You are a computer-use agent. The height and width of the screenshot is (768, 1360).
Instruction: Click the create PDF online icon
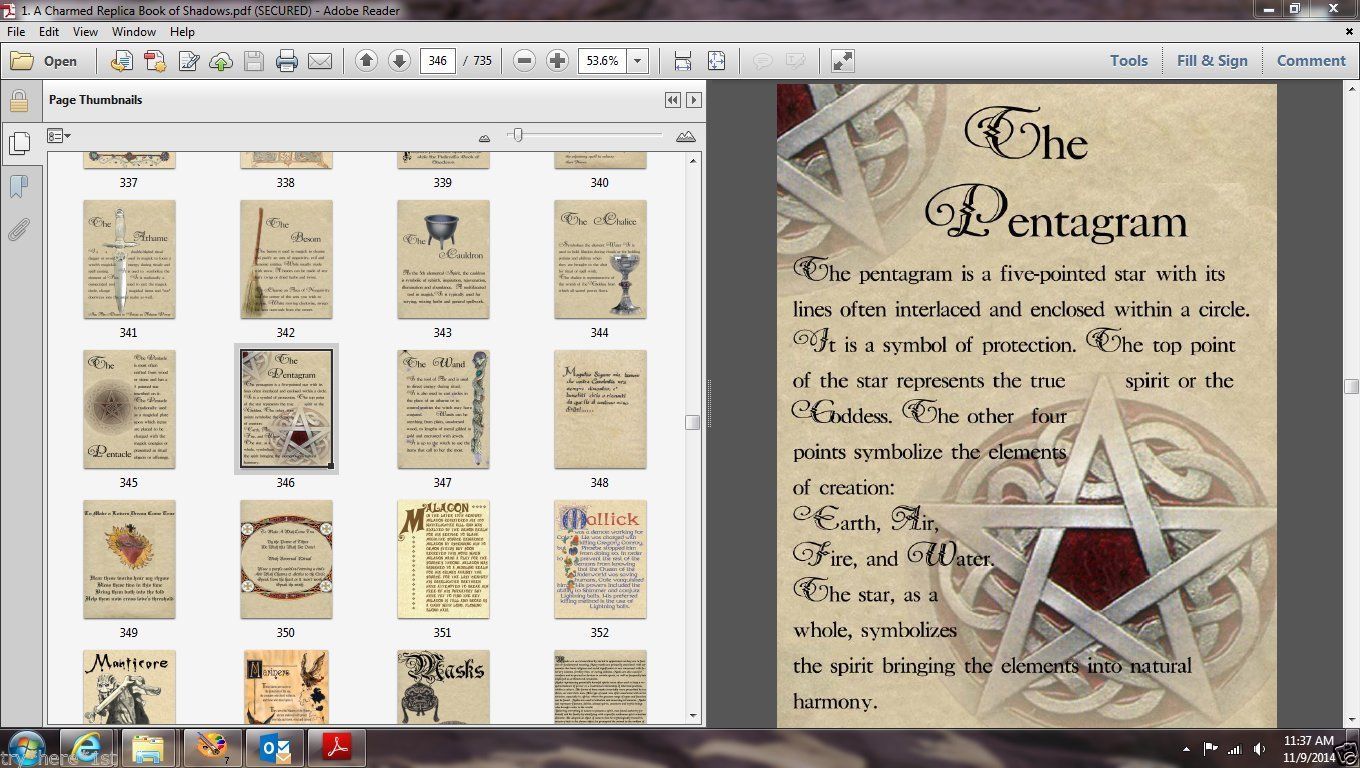point(154,61)
